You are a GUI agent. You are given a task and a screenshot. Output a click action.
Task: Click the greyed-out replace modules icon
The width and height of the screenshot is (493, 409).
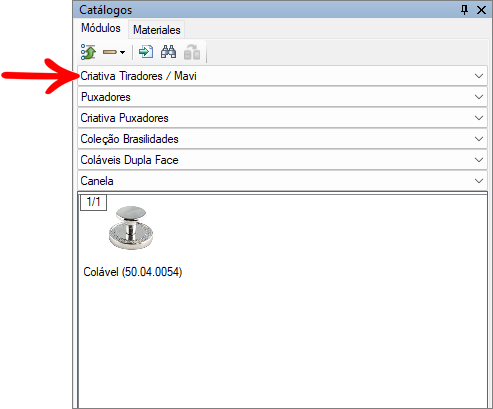pos(192,52)
